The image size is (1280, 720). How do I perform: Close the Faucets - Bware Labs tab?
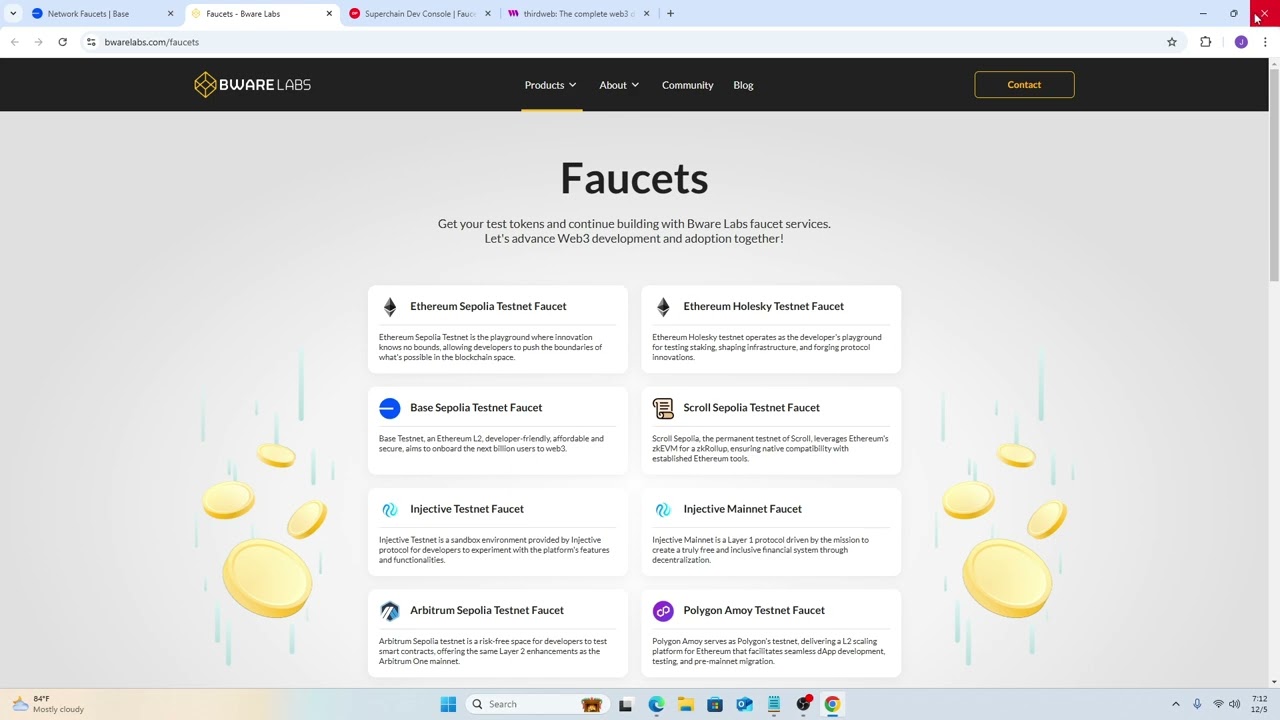click(x=329, y=14)
